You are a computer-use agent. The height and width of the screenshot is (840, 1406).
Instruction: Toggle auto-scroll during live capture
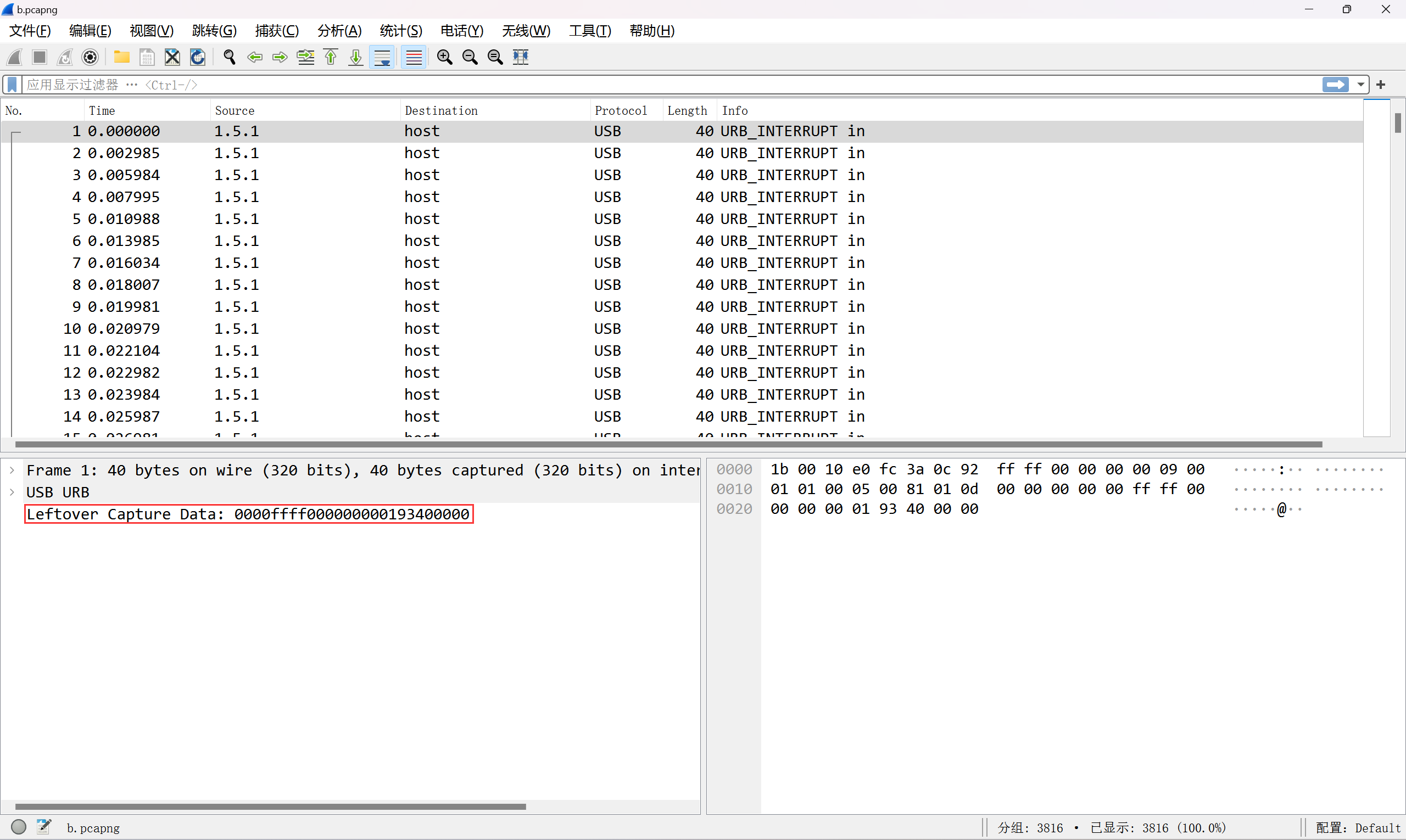click(x=382, y=57)
